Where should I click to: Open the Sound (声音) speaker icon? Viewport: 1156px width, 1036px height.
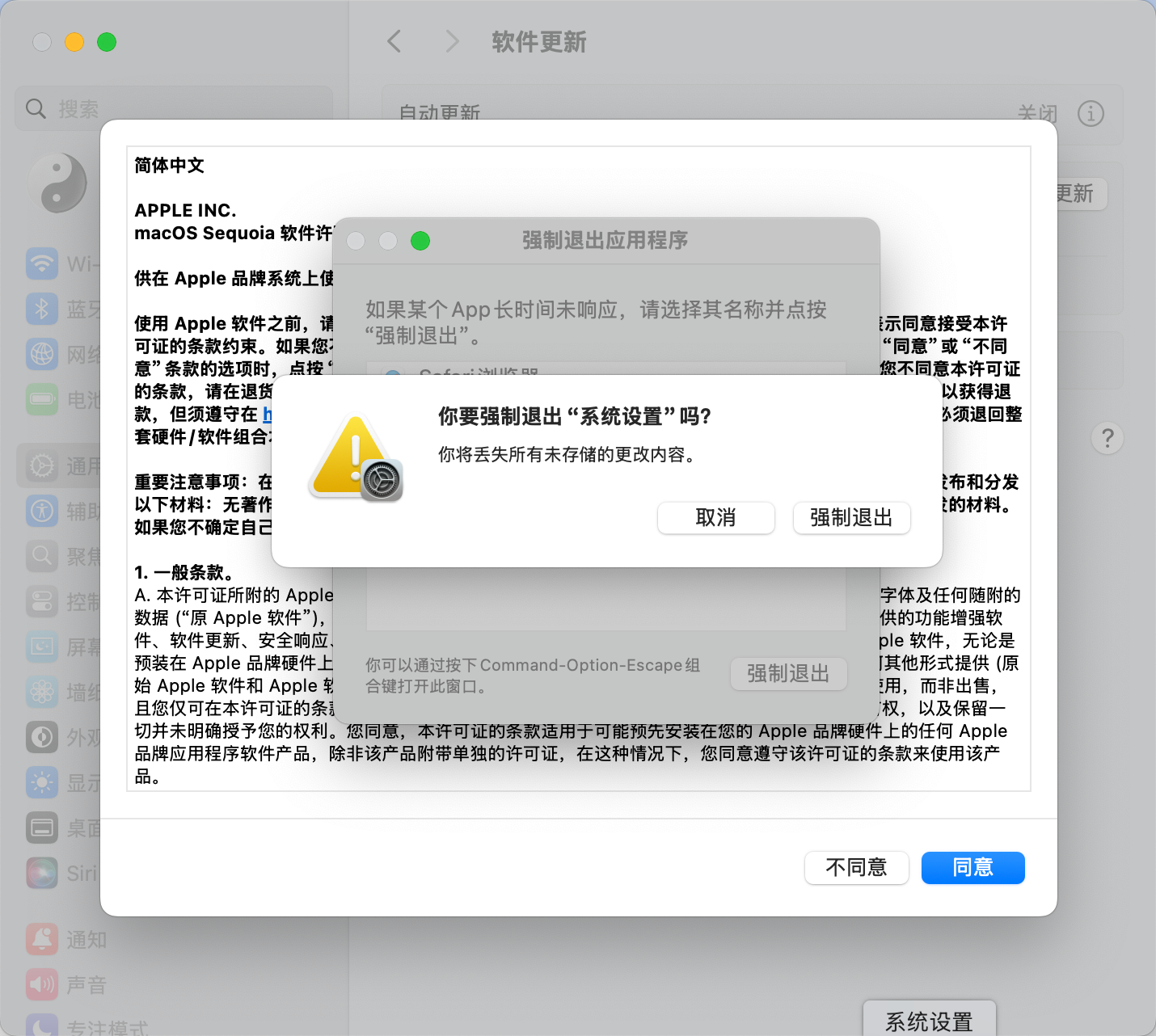click(x=42, y=984)
